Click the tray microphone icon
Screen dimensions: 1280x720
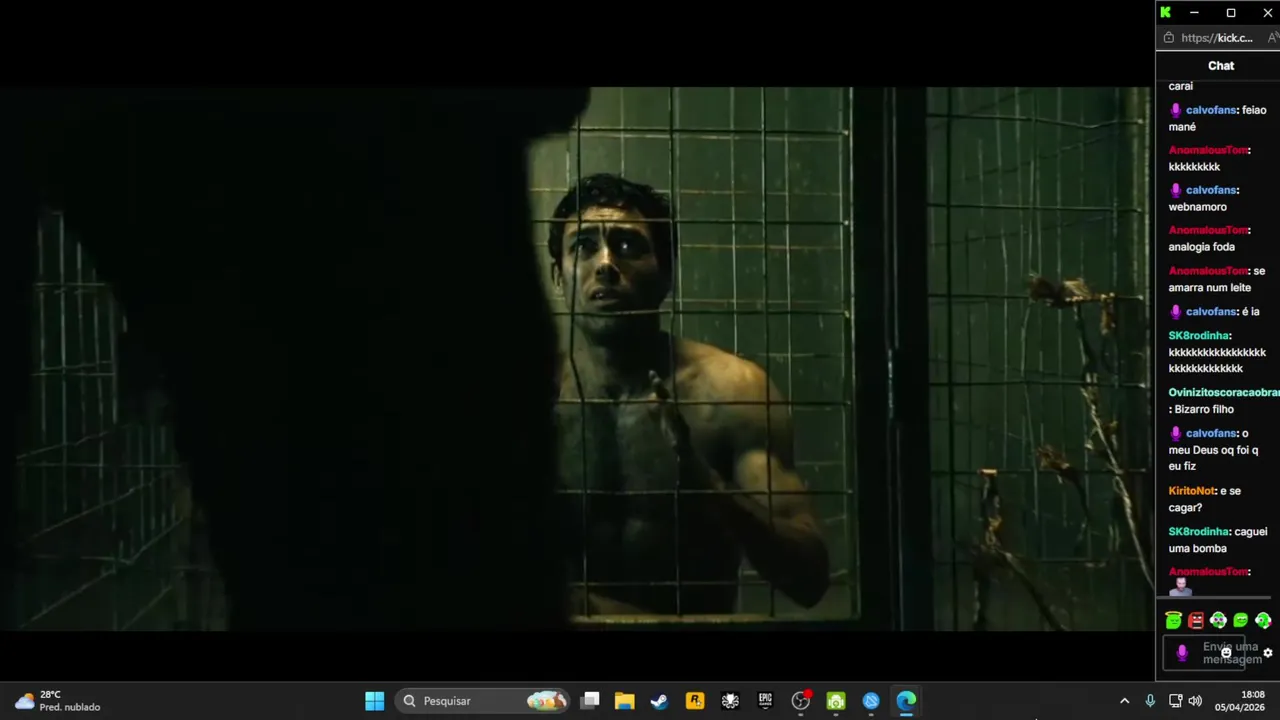[x=1150, y=701]
